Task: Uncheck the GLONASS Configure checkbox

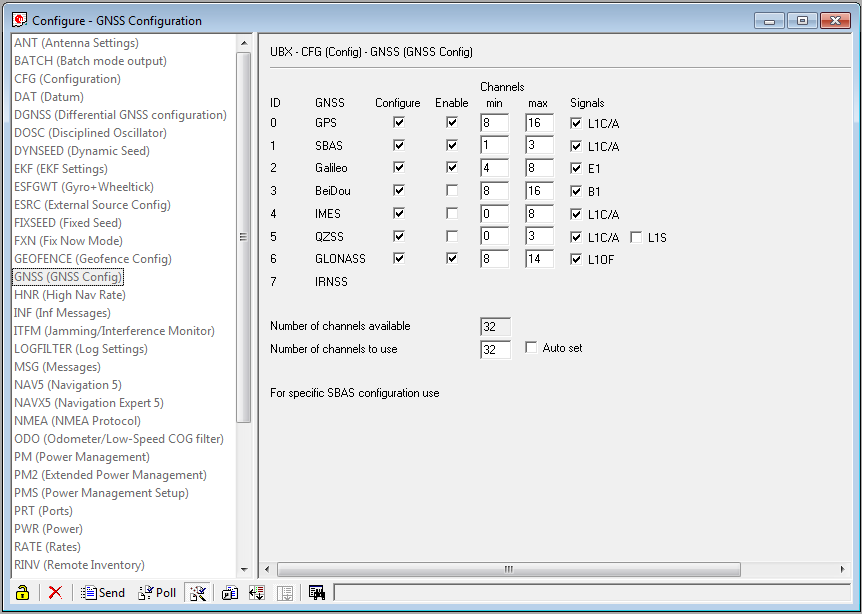Action: pos(399,259)
